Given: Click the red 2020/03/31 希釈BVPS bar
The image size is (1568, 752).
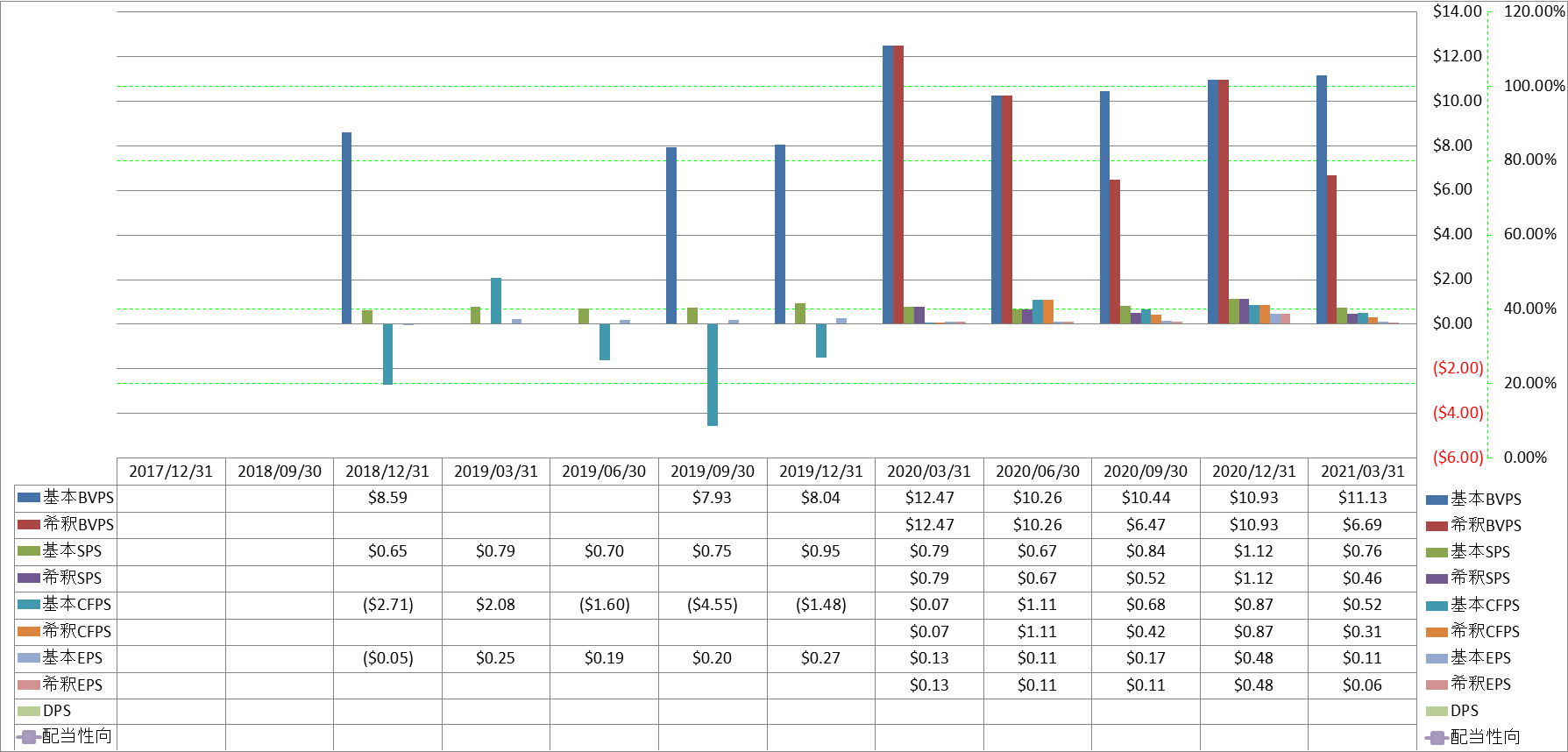Looking at the screenshot, I should (x=898, y=185).
